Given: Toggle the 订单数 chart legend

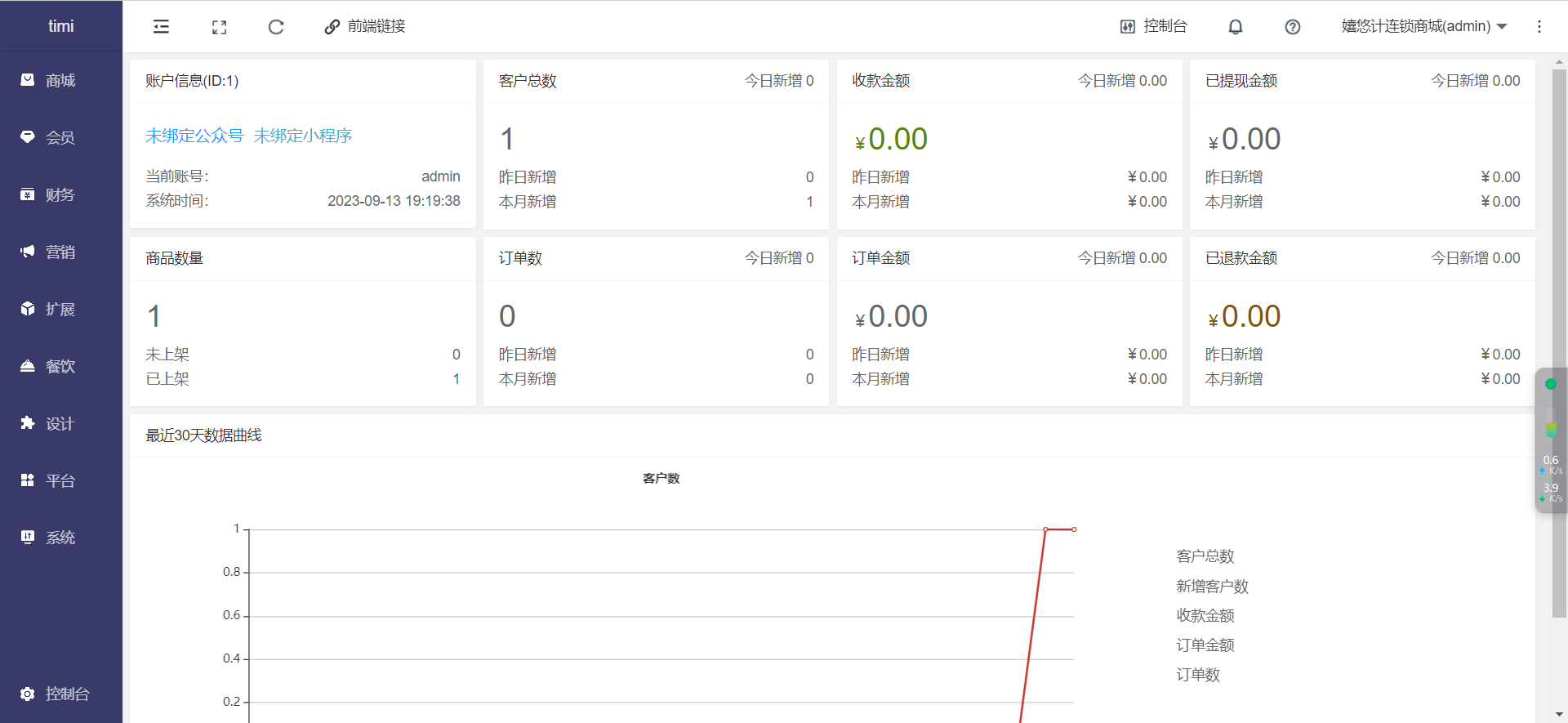Looking at the screenshot, I should [x=1198, y=675].
